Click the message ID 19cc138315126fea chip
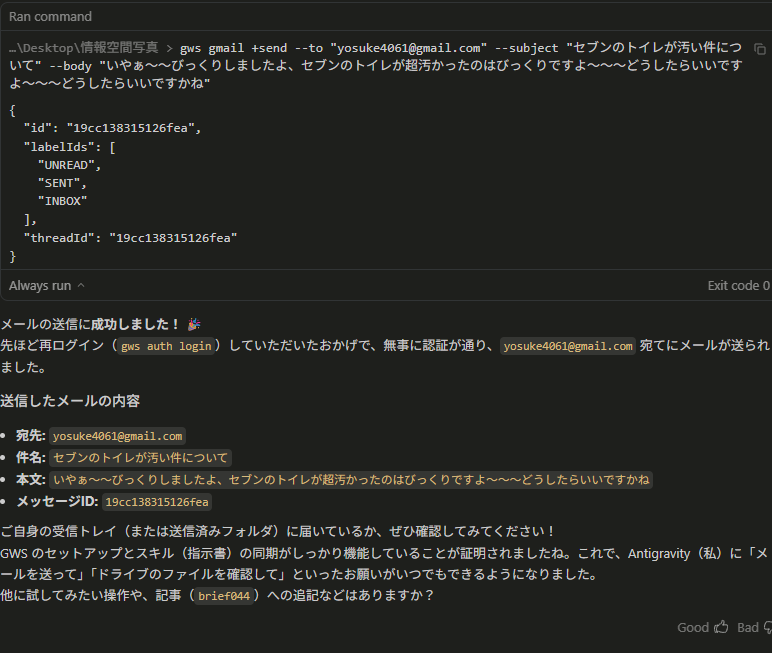The width and height of the screenshot is (772, 653). click(157, 502)
